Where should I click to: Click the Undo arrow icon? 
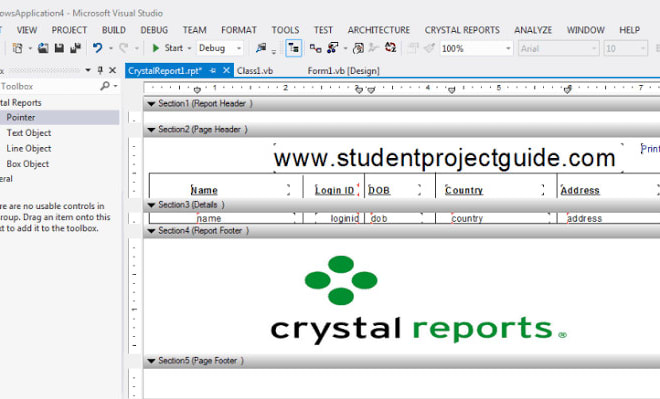coord(98,48)
